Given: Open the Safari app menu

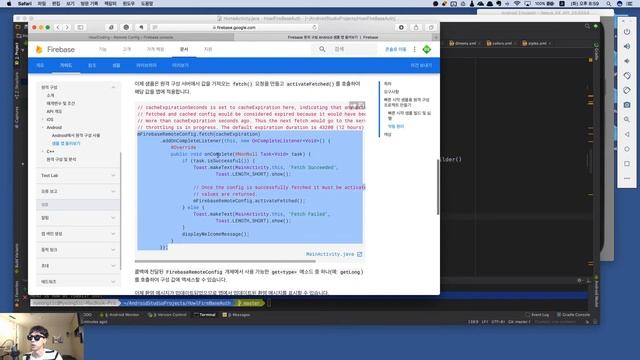Looking at the screenshot, I should click(x=25, y=4).
